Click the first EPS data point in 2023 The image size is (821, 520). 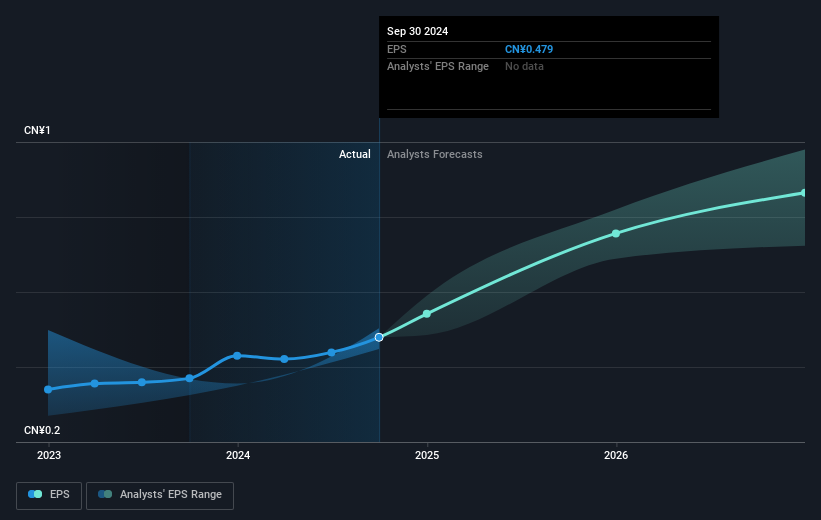[48, 389]
